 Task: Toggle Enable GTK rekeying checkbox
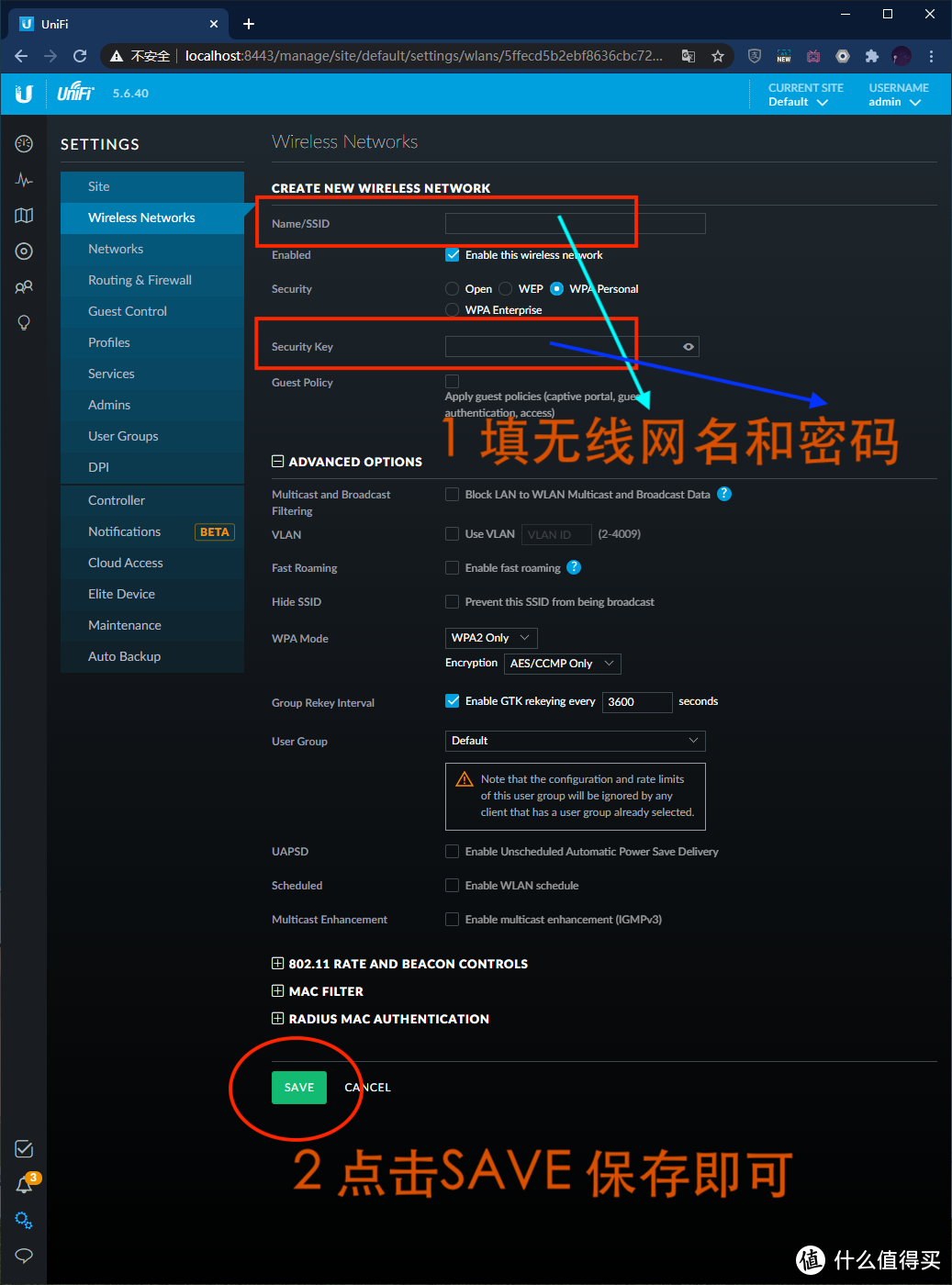pos(452,700)
